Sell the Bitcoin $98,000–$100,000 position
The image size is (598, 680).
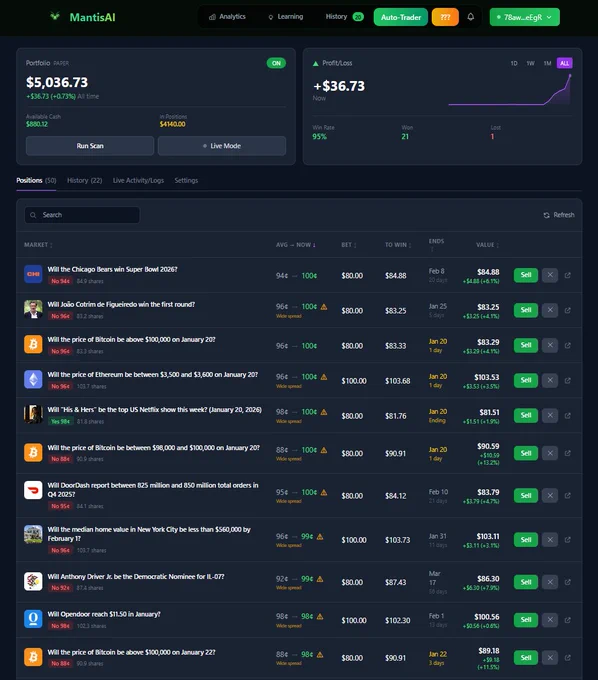[526, 453]
